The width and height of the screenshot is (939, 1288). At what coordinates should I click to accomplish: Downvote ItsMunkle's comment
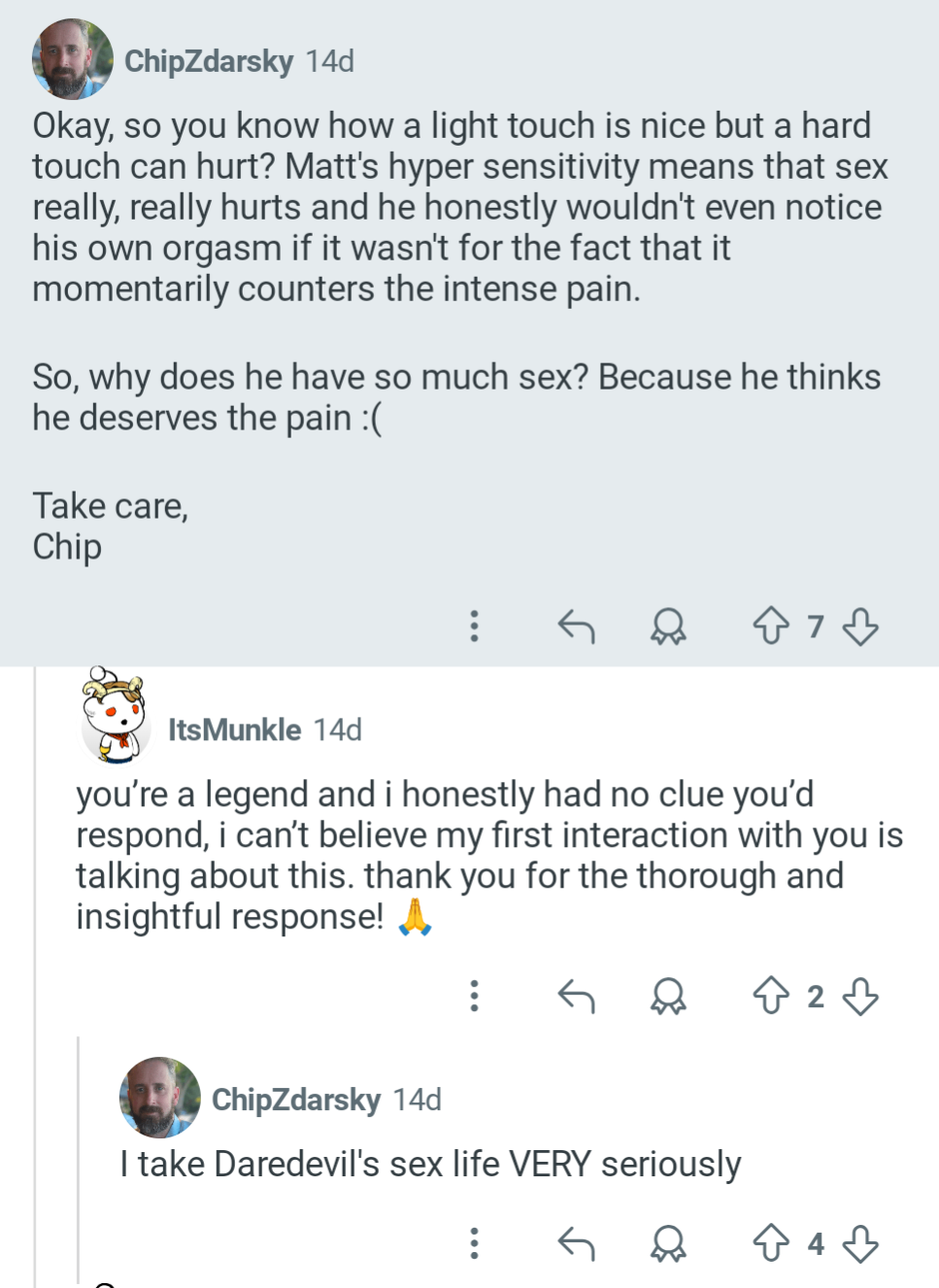[x=860, y=996]
